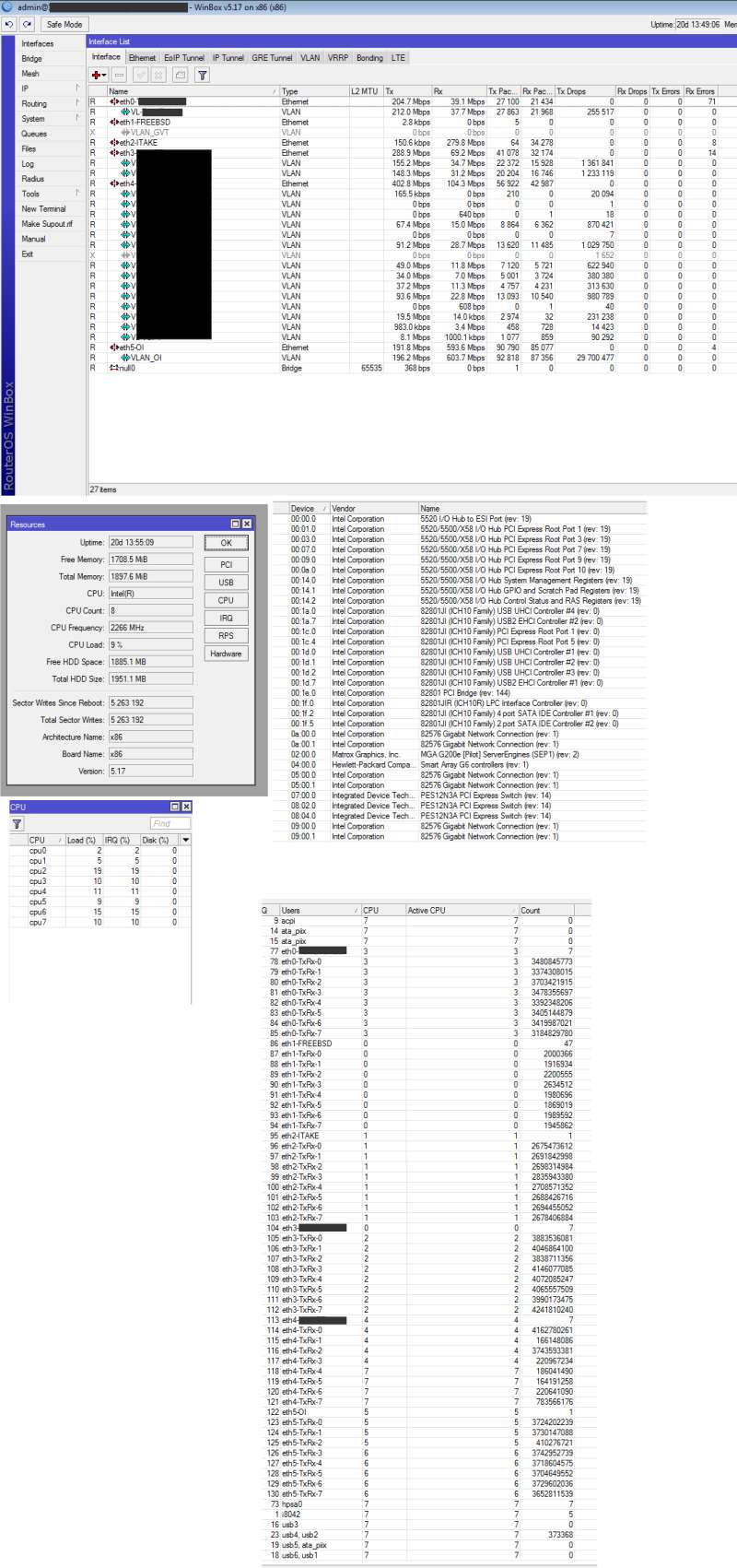Viewport: 737px width, 1568px height.
Task: Click the USB button in Resources
Action: click(x=226, y=583)
